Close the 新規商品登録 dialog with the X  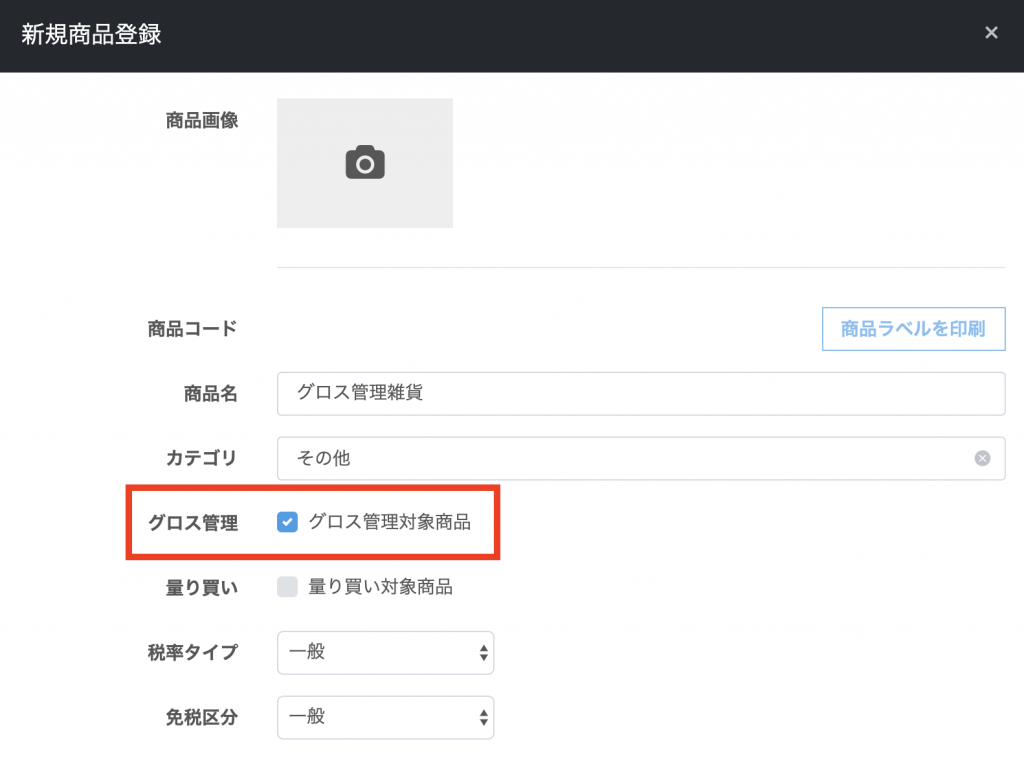[x=991, y=33]
